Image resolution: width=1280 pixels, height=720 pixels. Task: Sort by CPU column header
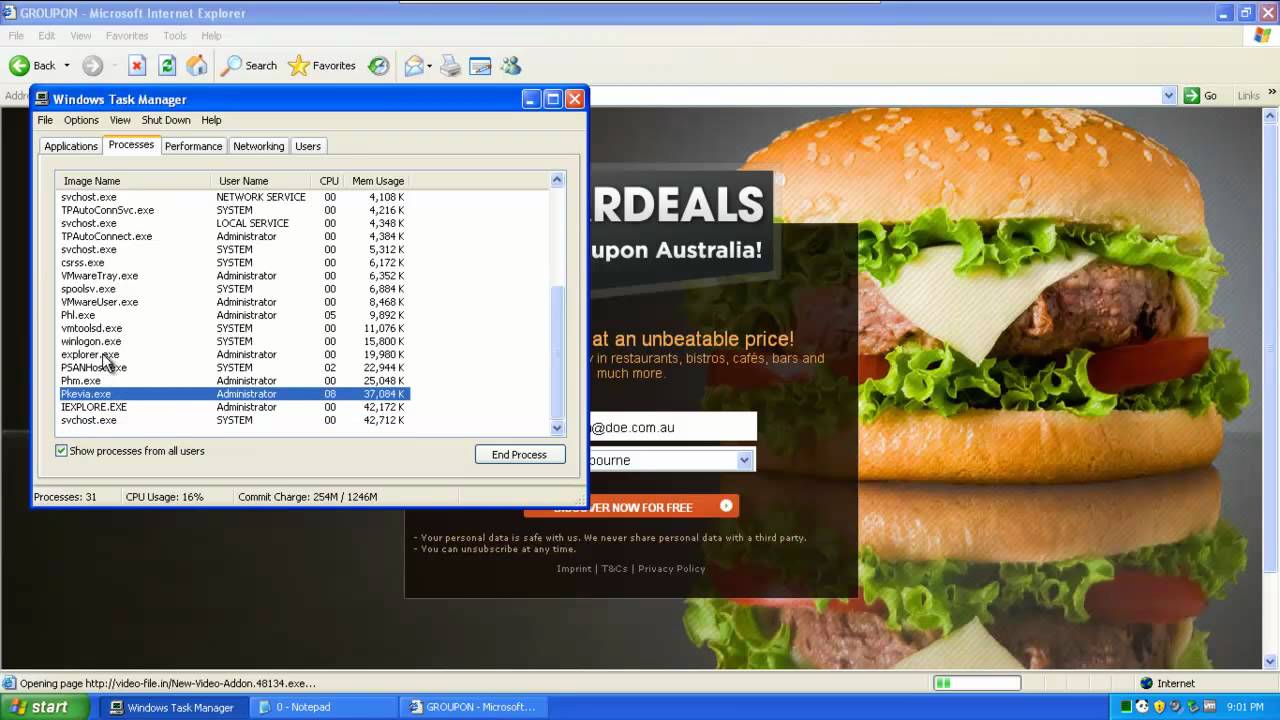[x=329, y=181]
